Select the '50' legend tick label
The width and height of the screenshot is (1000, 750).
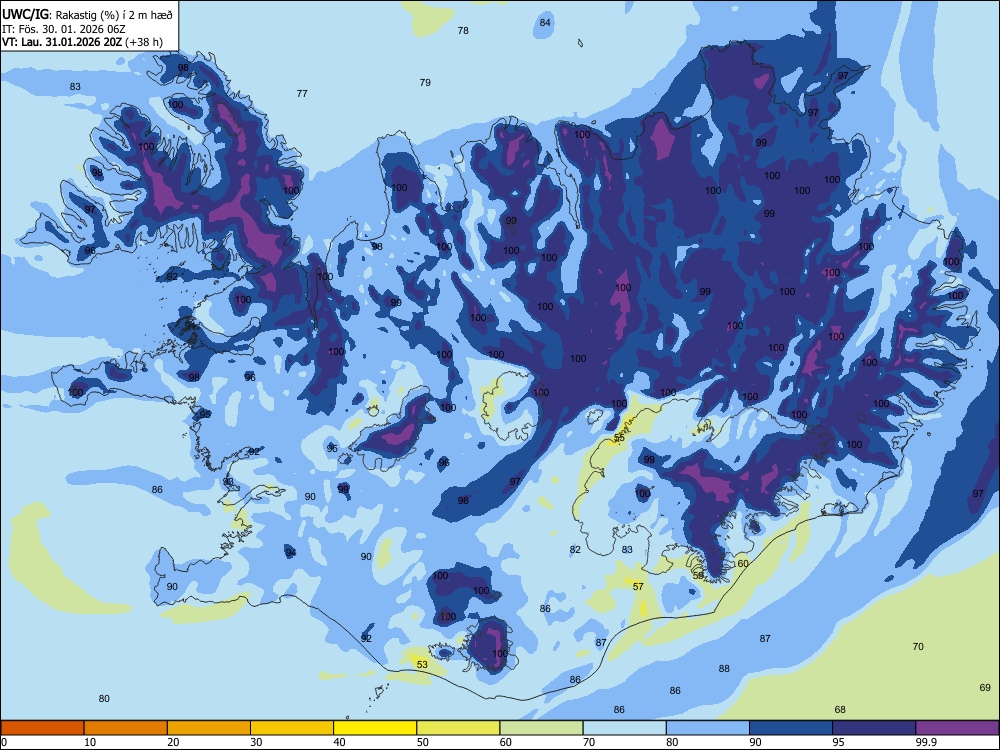[x=422, y=742]
